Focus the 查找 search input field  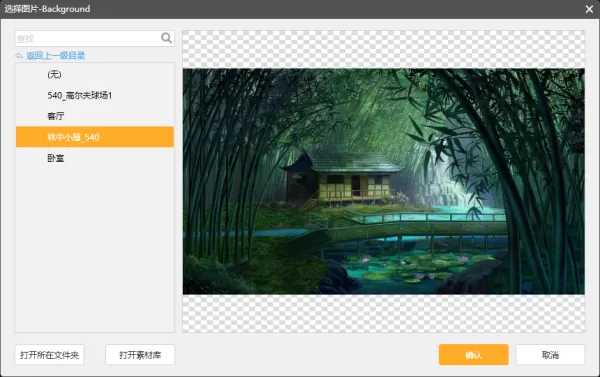coord(95,39)
